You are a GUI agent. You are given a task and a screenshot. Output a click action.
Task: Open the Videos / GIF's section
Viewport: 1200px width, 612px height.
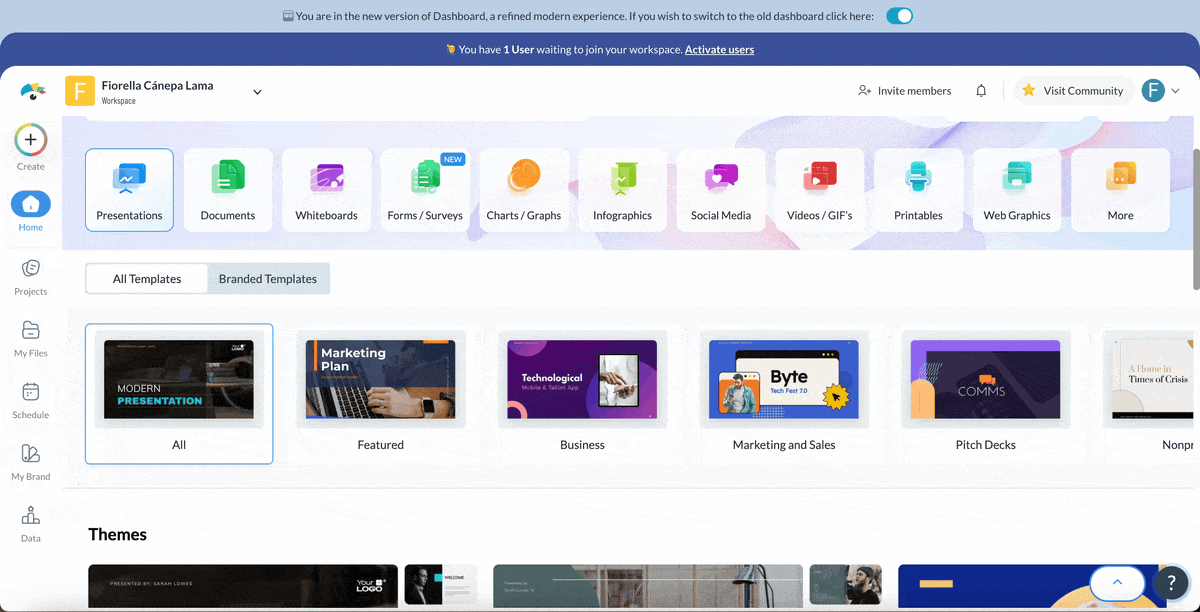[x=820, y=189]
